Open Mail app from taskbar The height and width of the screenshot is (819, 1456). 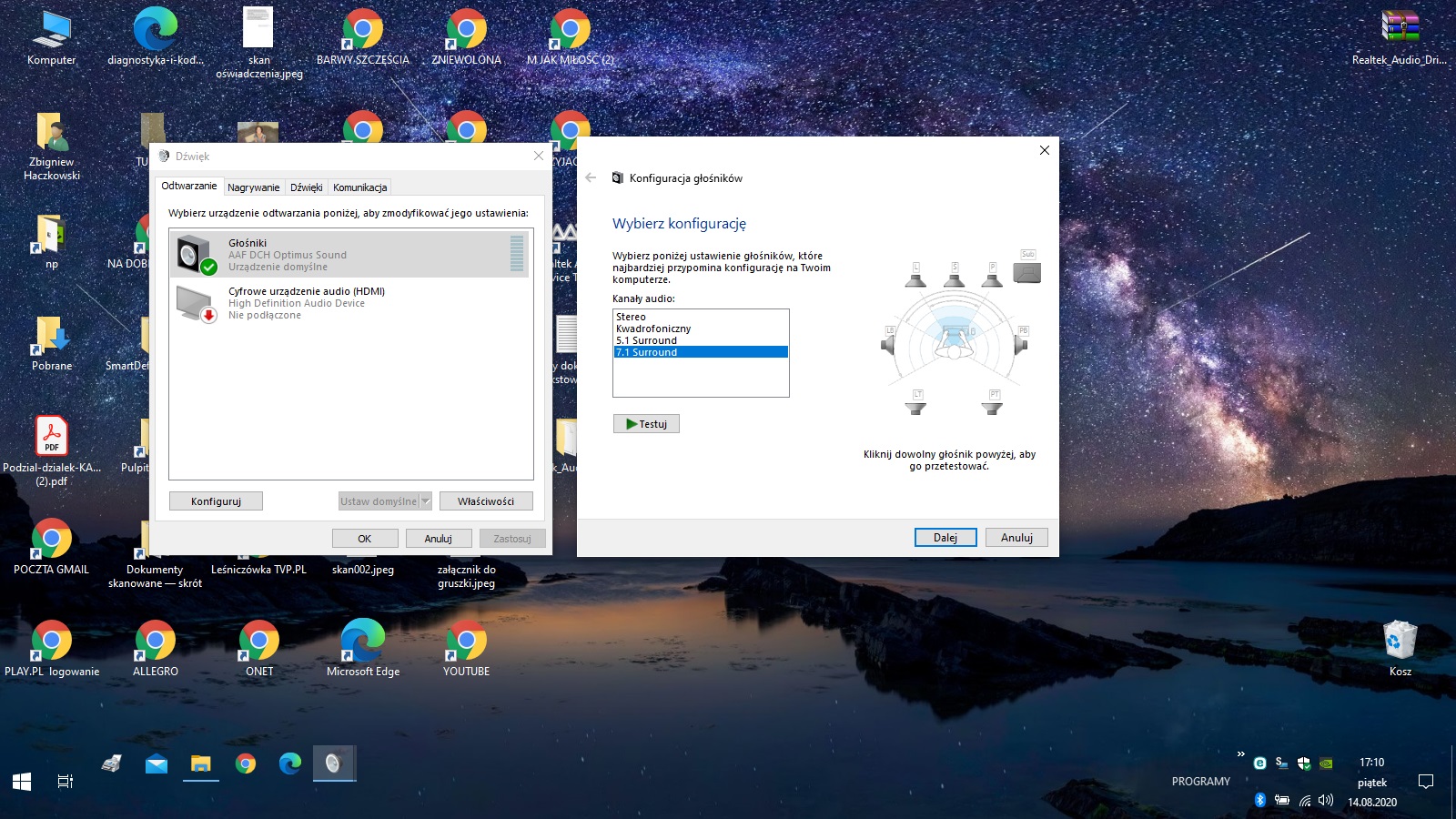157,763
